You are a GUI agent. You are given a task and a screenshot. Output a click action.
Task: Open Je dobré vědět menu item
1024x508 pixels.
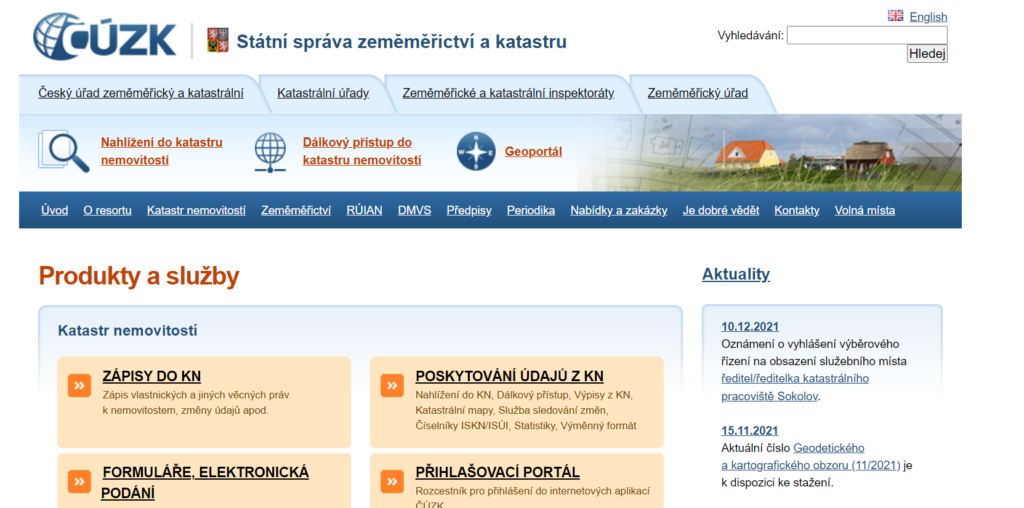721,210
